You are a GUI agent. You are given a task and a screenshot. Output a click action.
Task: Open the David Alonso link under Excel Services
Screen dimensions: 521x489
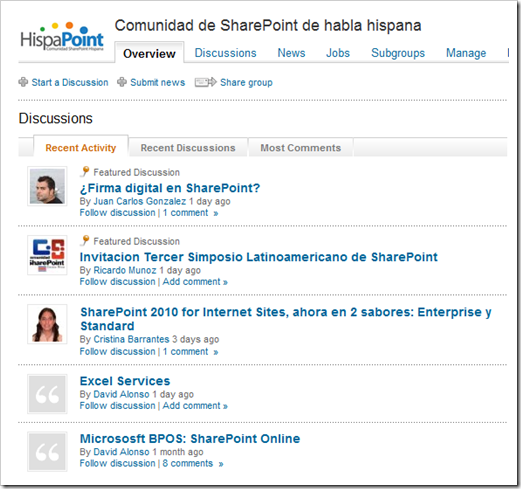[x=121, y=394]
